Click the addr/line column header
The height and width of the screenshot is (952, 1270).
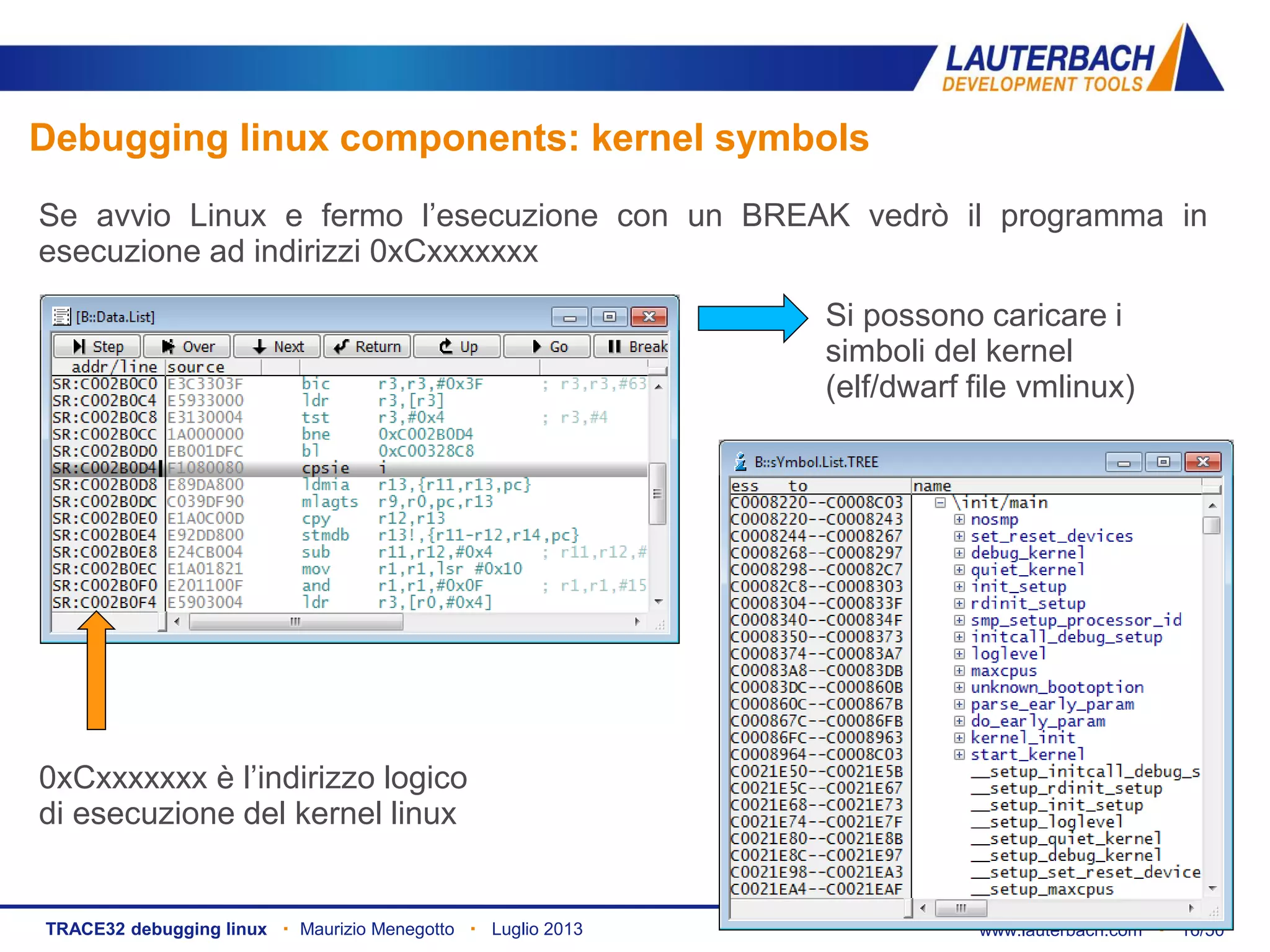pos(109,367)
